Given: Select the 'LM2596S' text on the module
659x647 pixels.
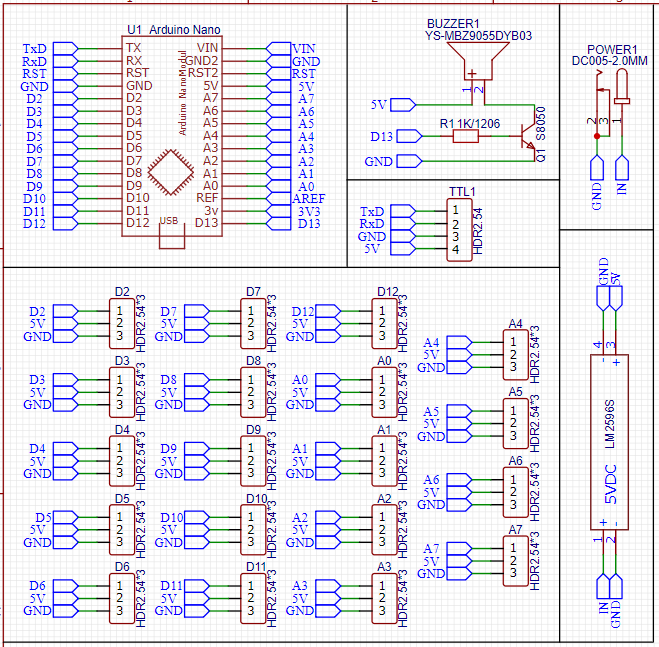Looking at the screenshot, I should 611,424.
